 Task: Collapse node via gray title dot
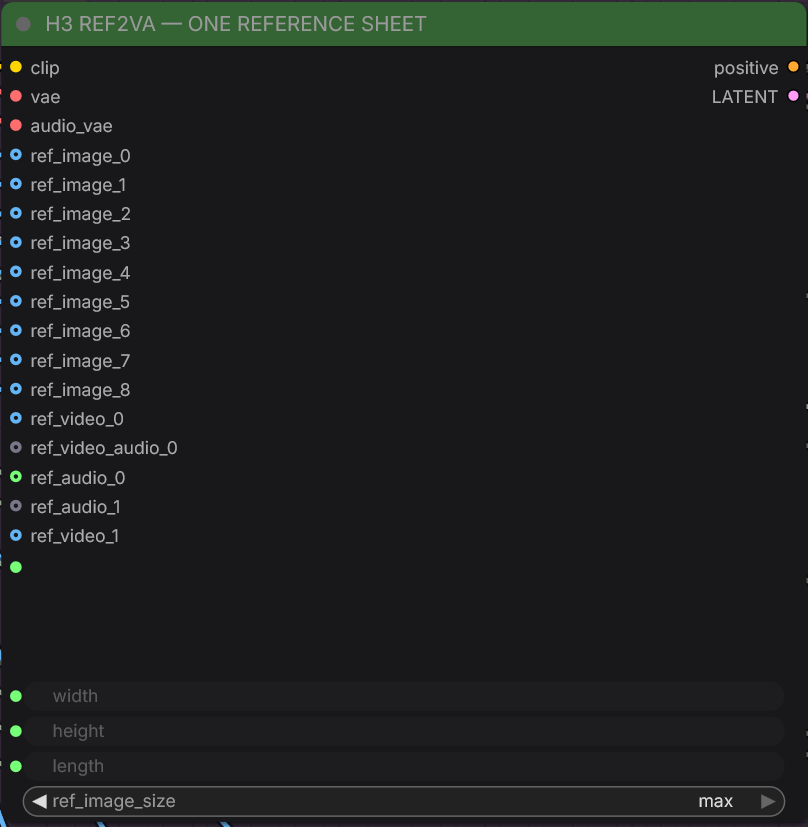tap(23, 24)
